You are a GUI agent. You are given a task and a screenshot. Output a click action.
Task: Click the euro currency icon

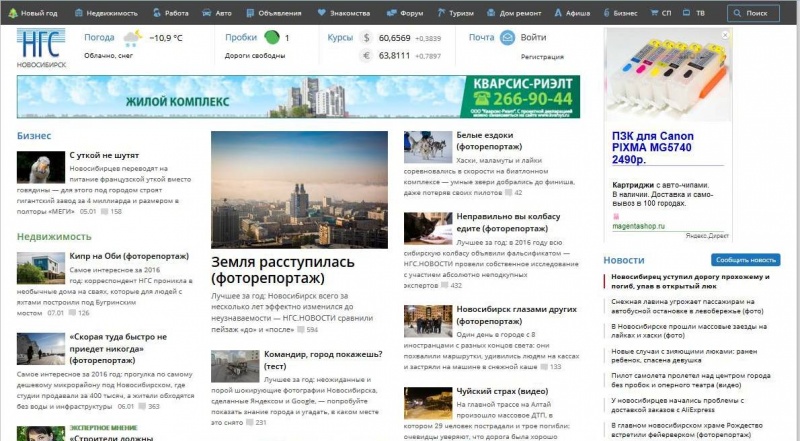click(x=367, y=56)
